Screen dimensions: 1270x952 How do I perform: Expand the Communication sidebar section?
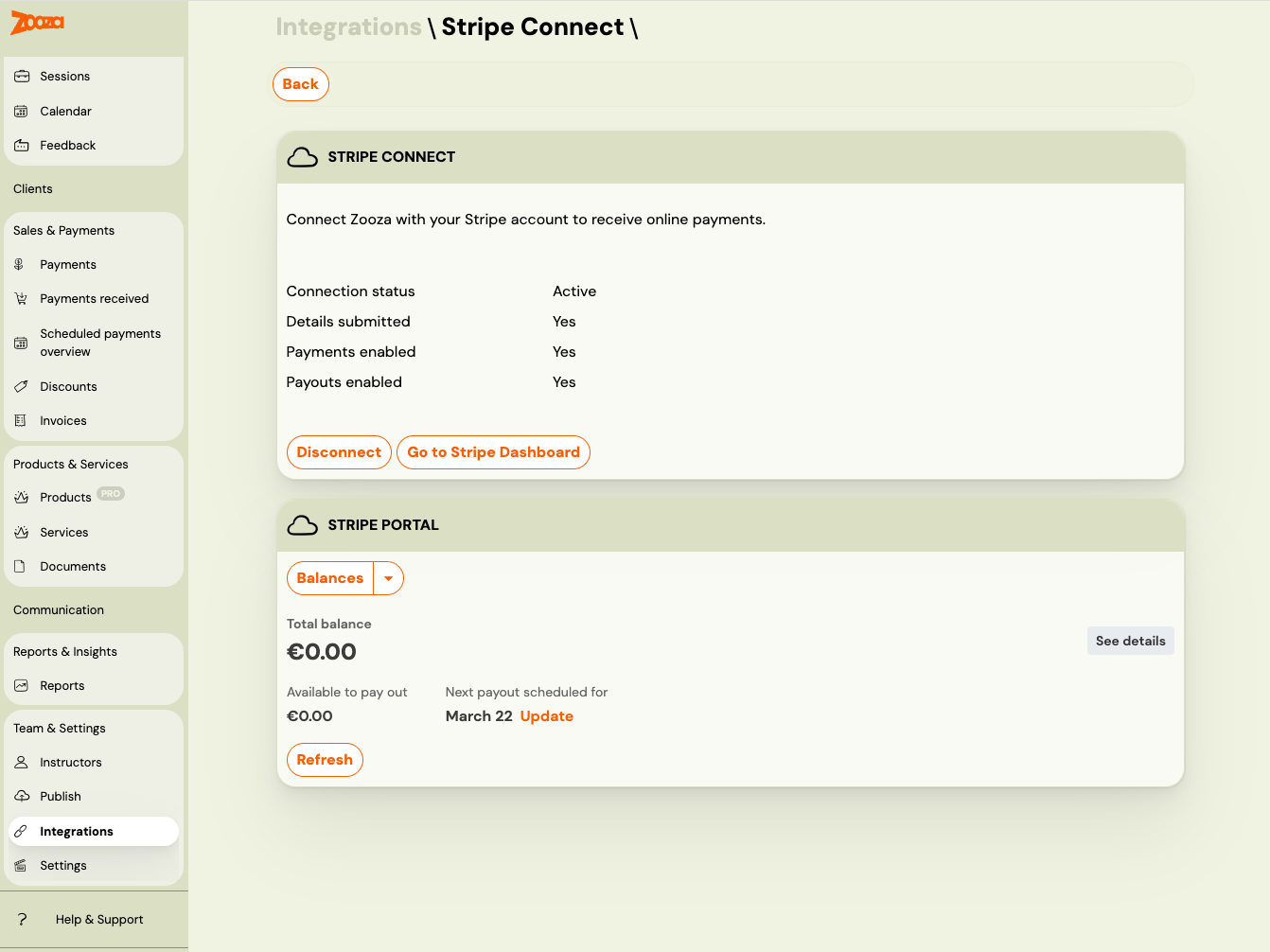[59, 610]
